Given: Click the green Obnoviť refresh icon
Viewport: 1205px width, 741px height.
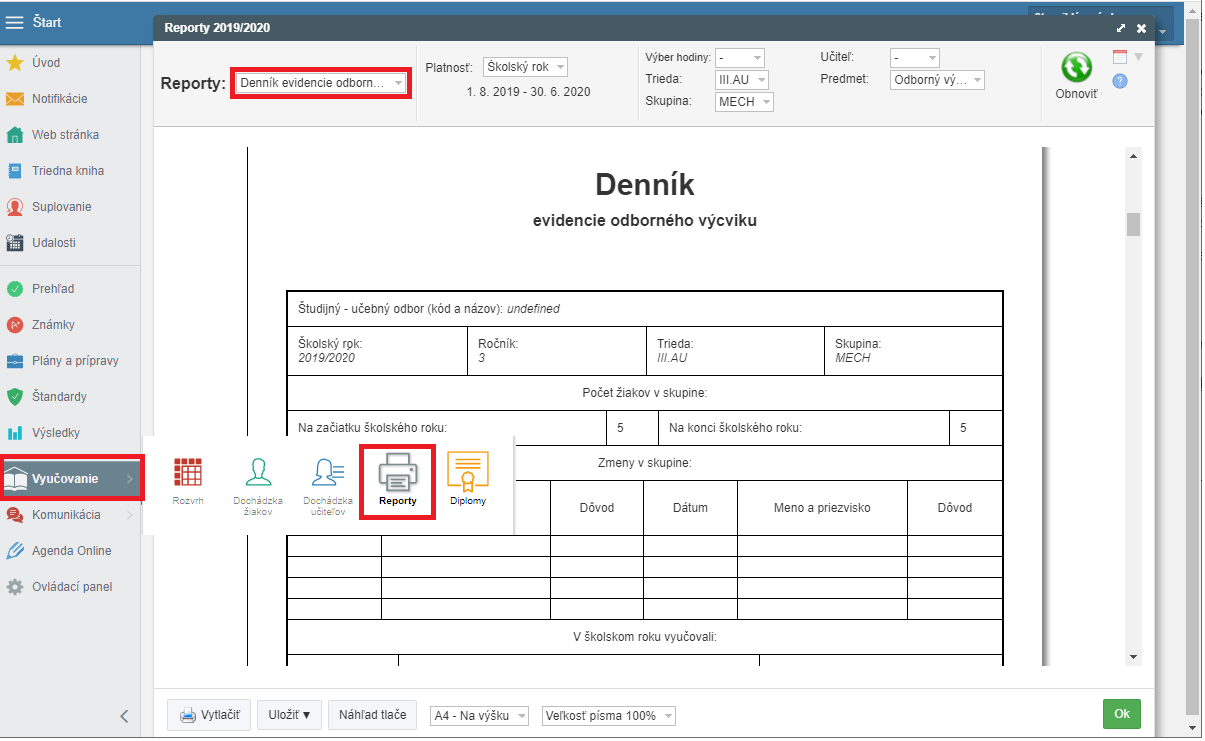Looking at the screenshot, I should 1076,68.
